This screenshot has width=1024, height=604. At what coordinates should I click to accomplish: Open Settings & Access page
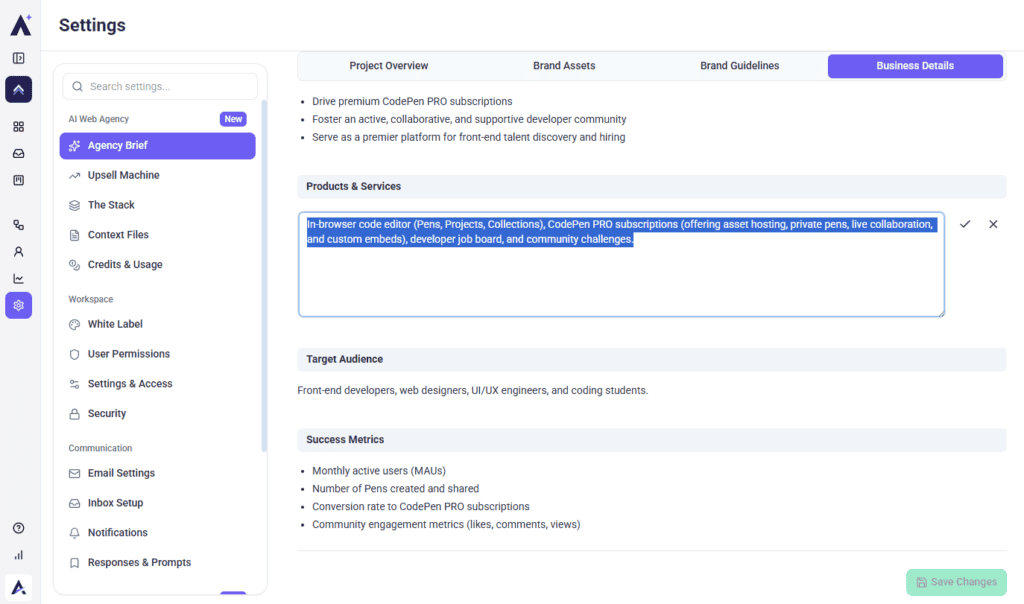[x=157, y=384]
